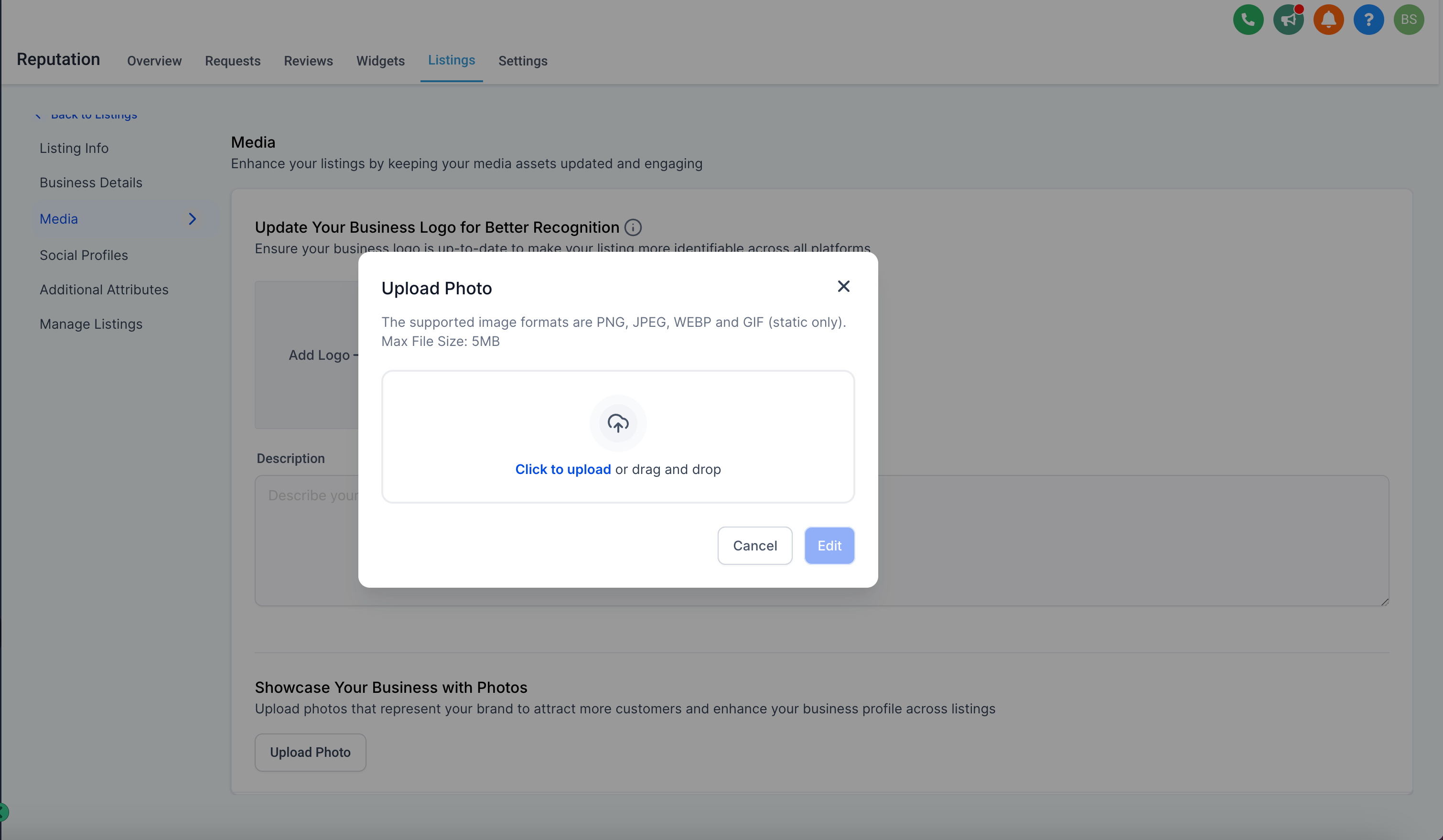Click the Upload Photo button below the photos section
Viewport: 1443px width, 840px height.
(x=310, y=753)
